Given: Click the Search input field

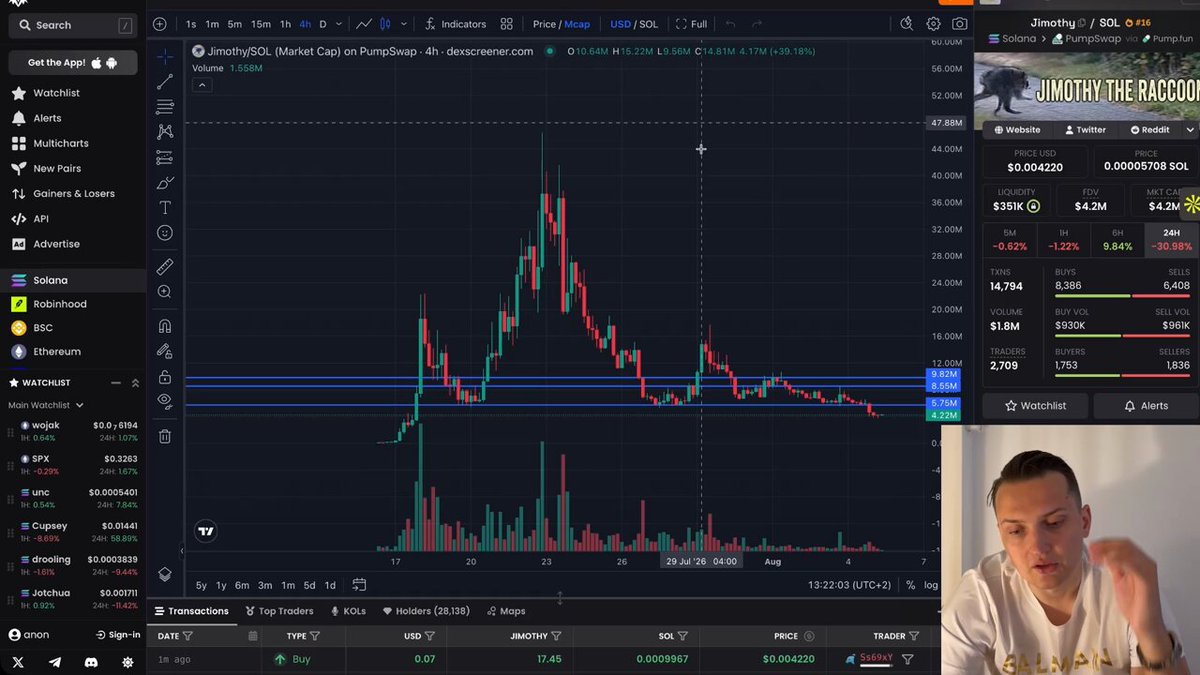Looking at the screenshot, I should [73, 25].
